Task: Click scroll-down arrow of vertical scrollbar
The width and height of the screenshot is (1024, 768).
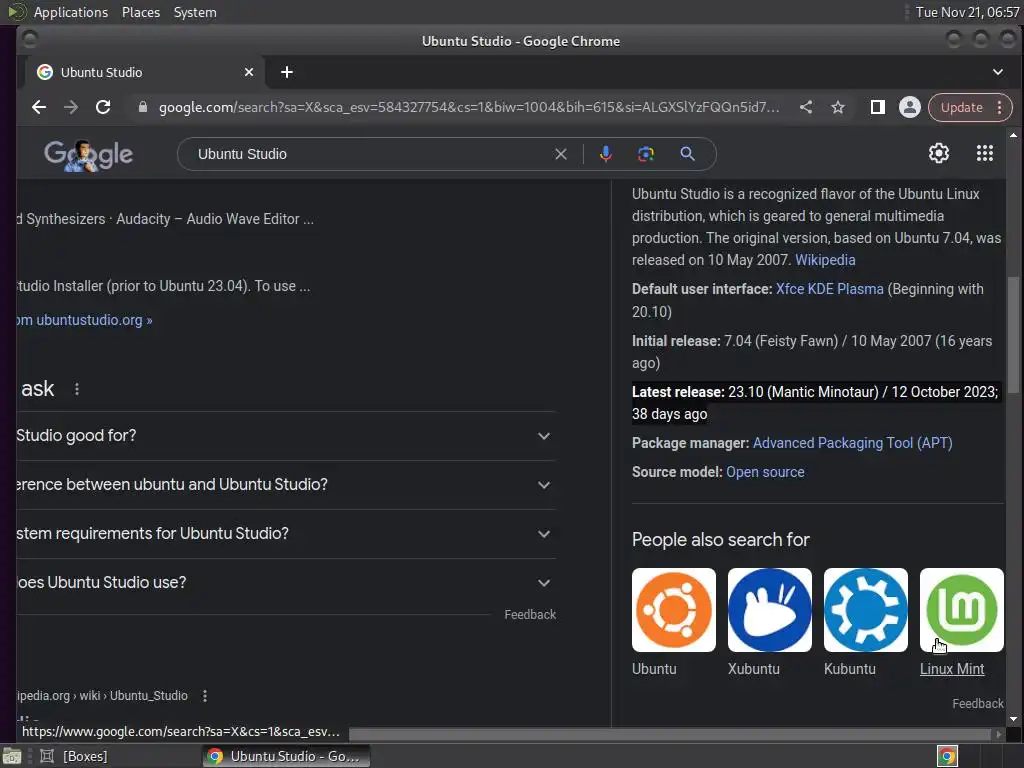Action: click(1013, 719)
